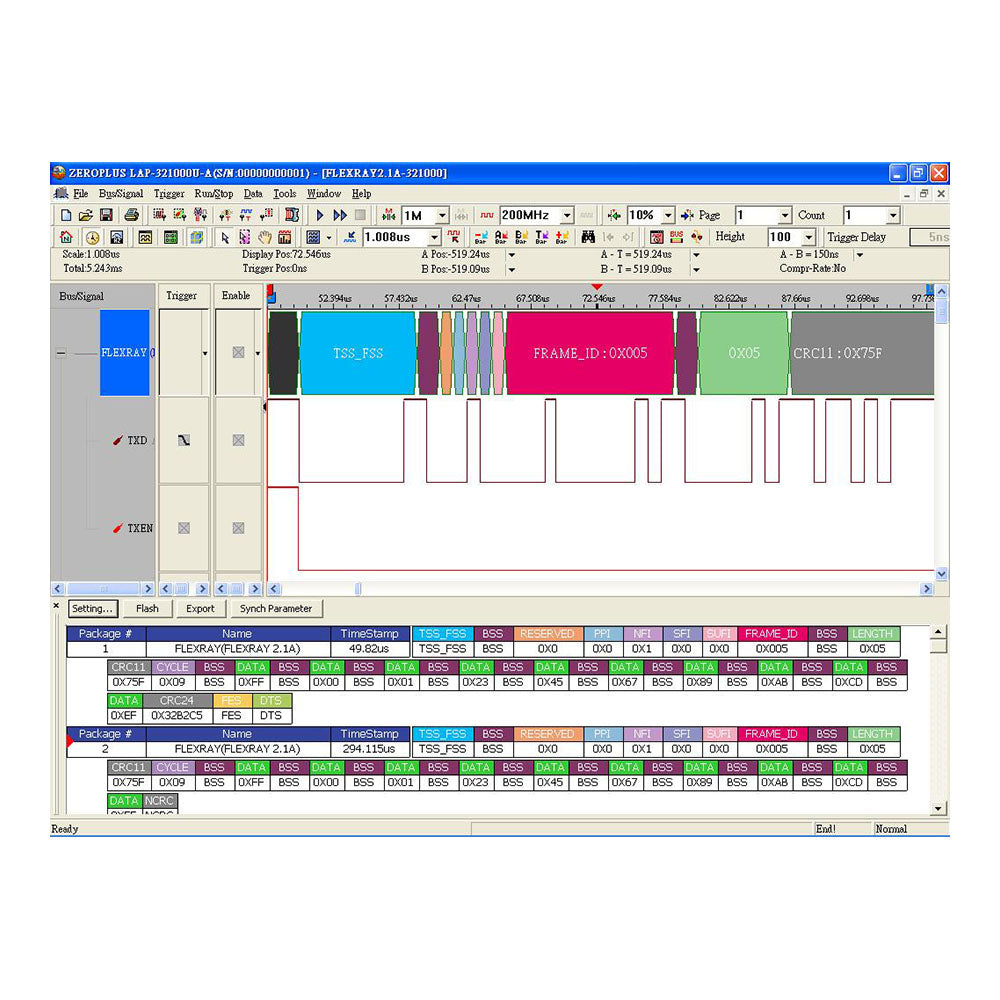Click the Repetitive Run icon
The image size is (1000, 1000).
pos(341,215)
